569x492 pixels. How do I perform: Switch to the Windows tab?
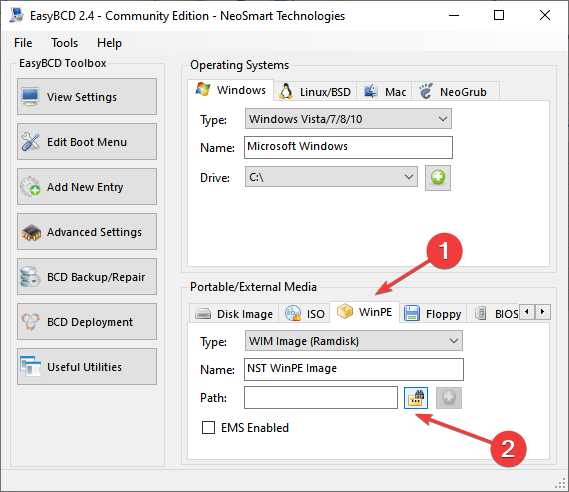coord(231,90)
